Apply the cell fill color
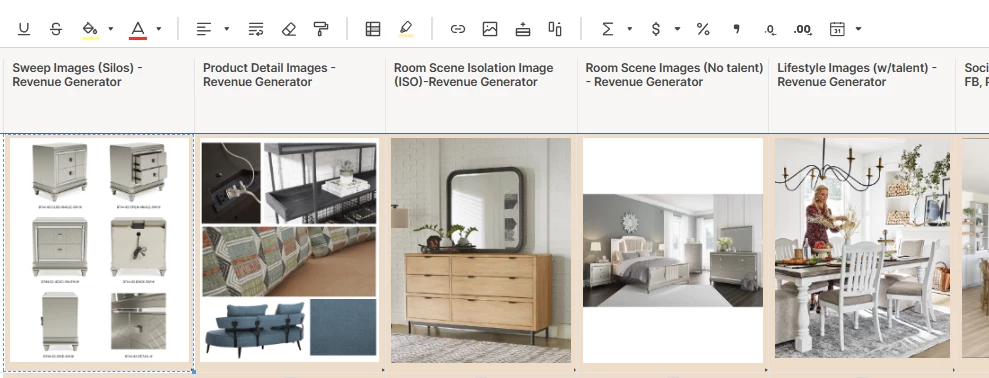The image size is (989, 378). tap(90, 29)
